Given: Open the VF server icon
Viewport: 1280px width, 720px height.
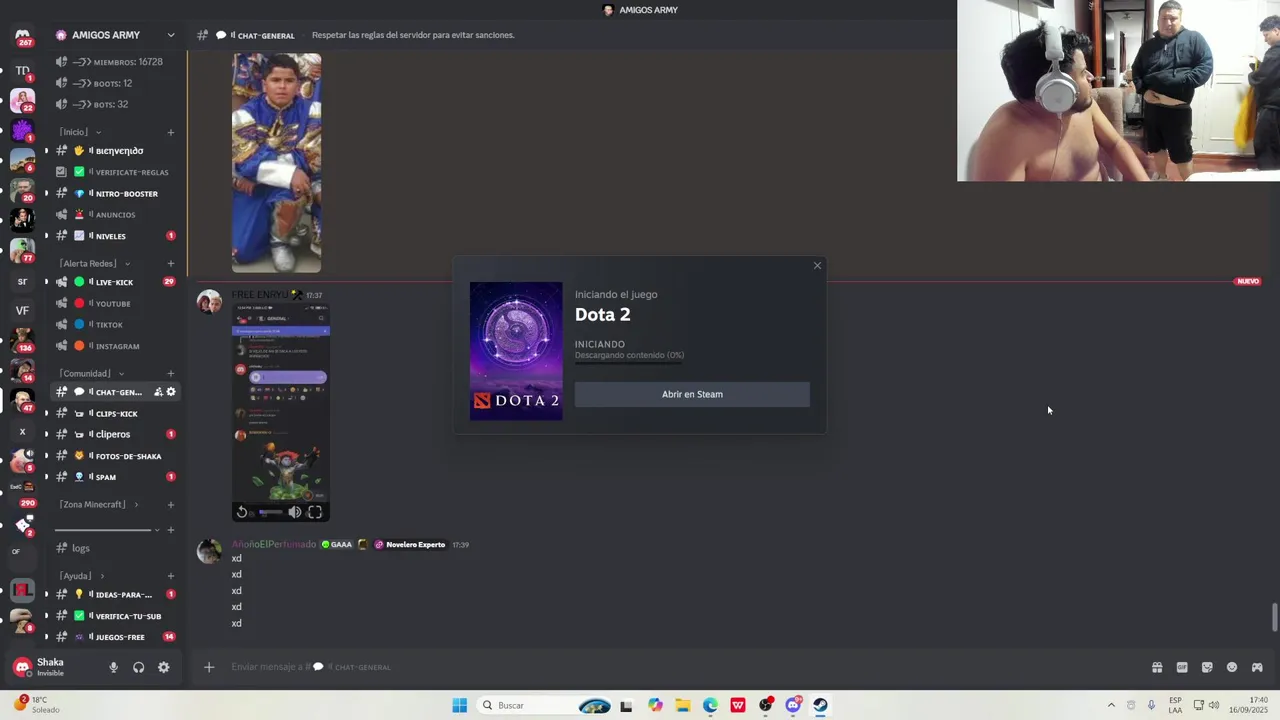Looking at the screenshot, I should [22, 311].
